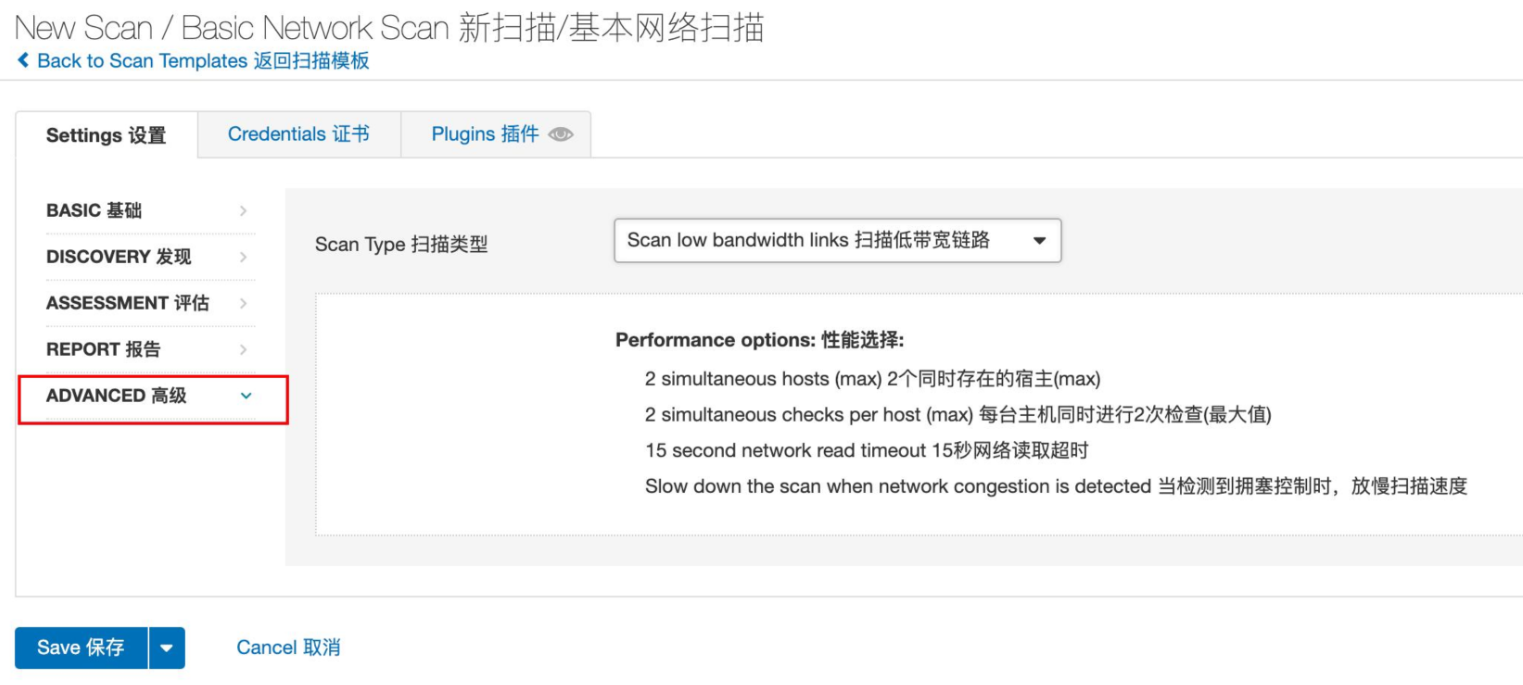
Task: Open the Scan Type dropdown
Action: click(836, 241)
